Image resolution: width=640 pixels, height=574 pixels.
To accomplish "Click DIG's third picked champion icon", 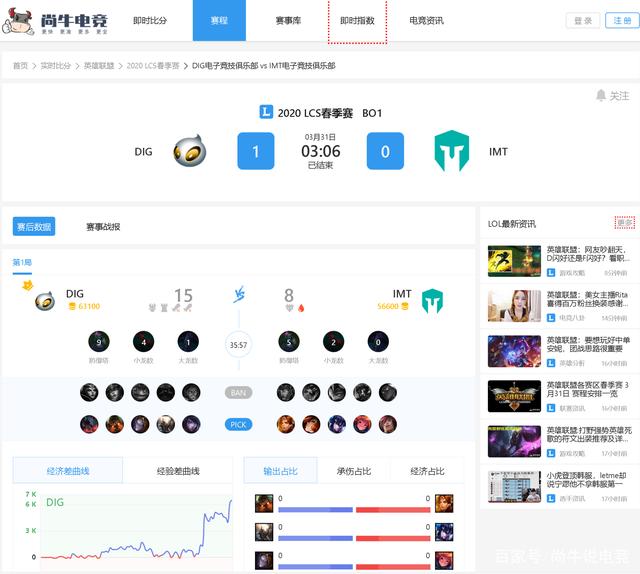I will coord(140,424).
